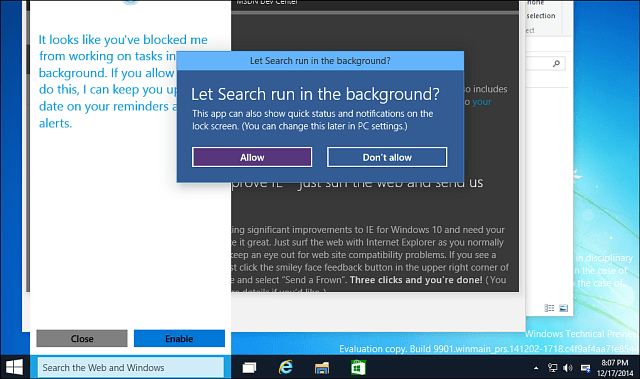Click the search magnifier in Explorer window

click(x=556, y=63)
